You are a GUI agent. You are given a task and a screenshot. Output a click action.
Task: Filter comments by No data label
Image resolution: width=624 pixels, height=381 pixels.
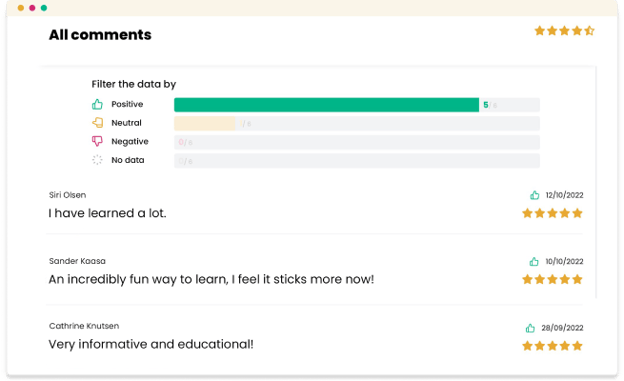click(128, 160)
